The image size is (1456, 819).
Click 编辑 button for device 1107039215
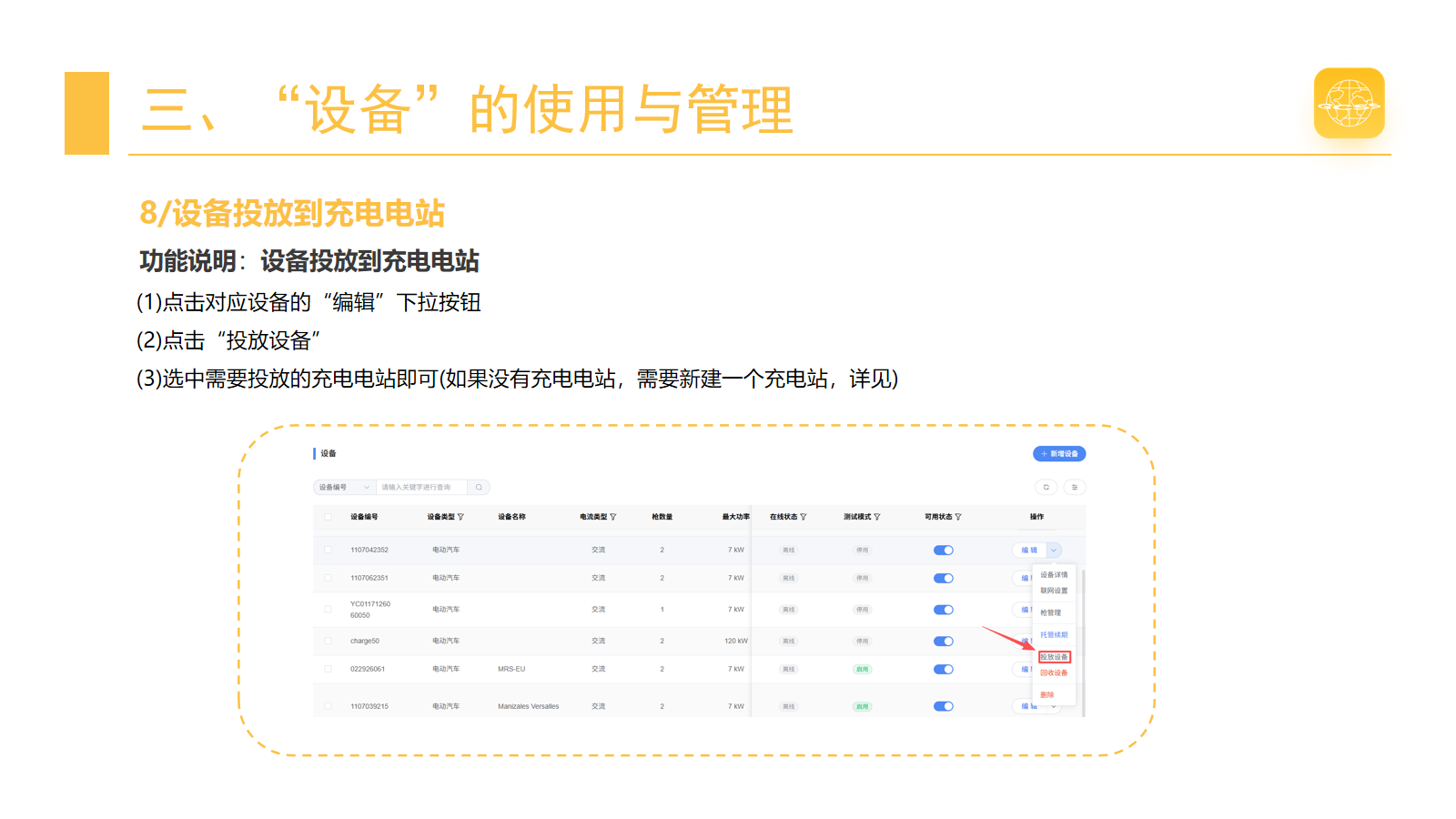(x=1029, y=706)
